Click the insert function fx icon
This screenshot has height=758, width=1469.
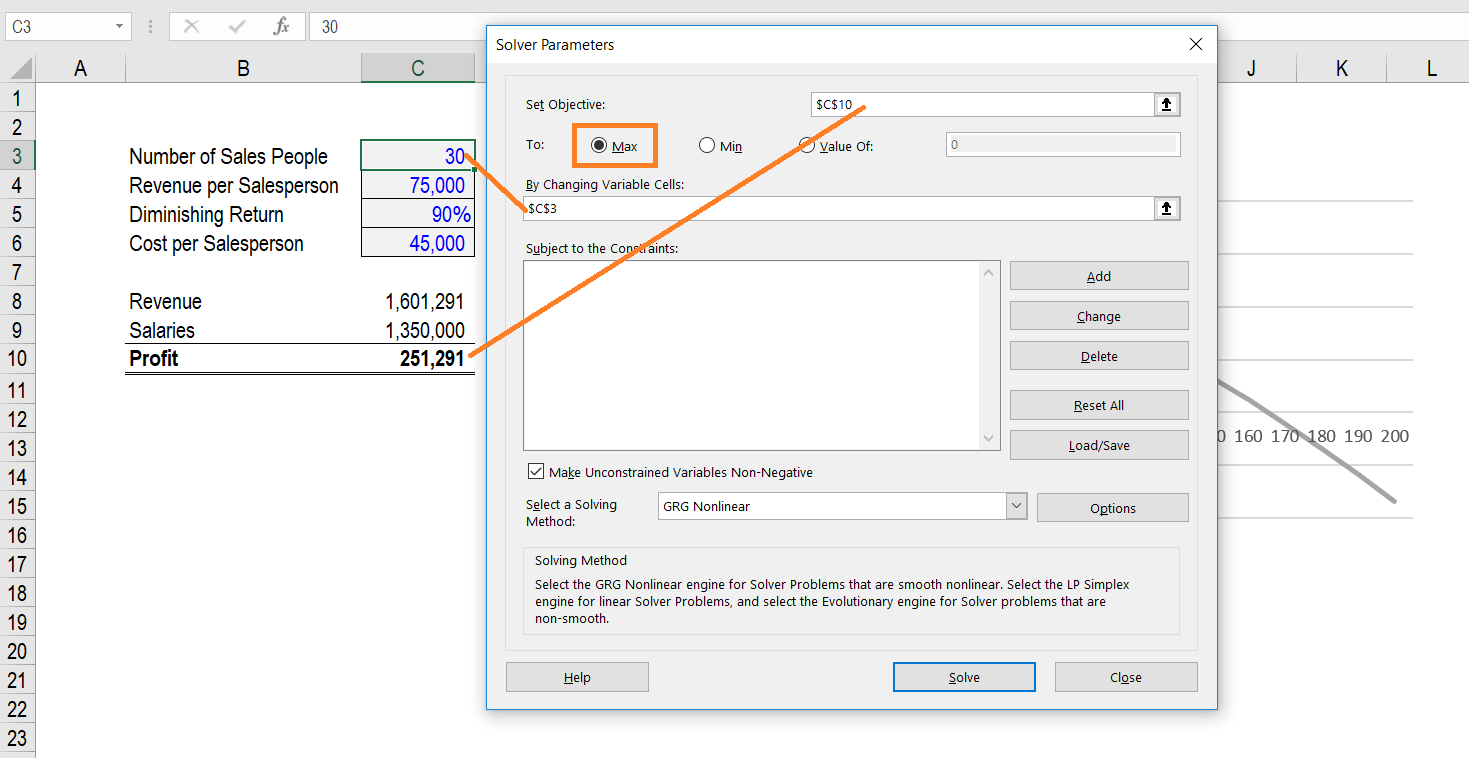coord(282,27)
